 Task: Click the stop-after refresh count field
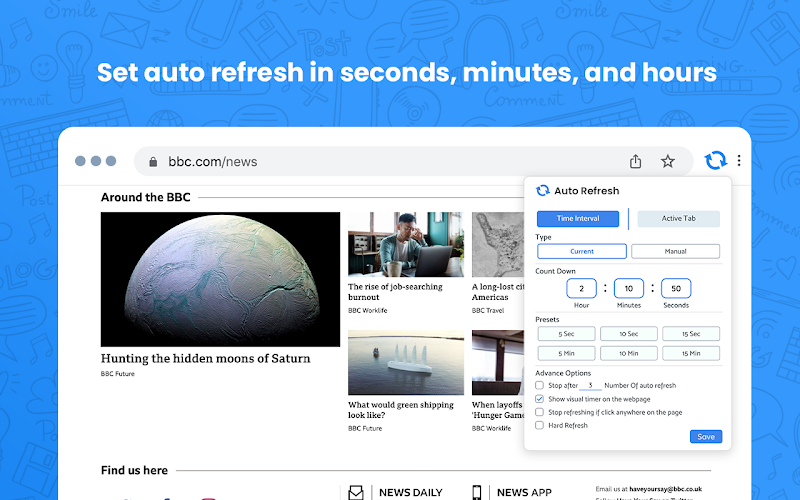590,386
